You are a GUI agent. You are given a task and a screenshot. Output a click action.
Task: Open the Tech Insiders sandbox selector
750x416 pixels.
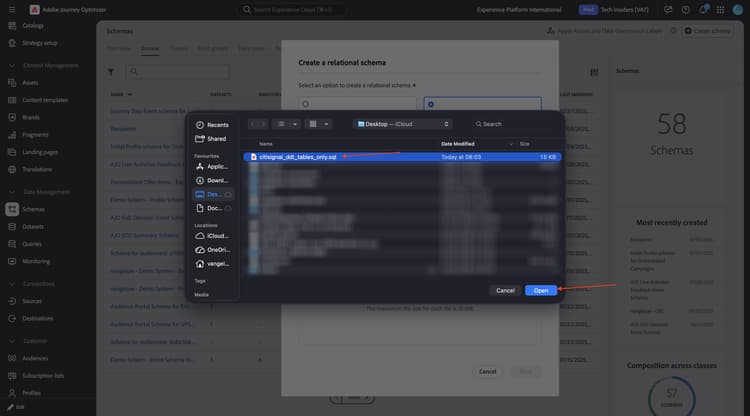point(614,10)
